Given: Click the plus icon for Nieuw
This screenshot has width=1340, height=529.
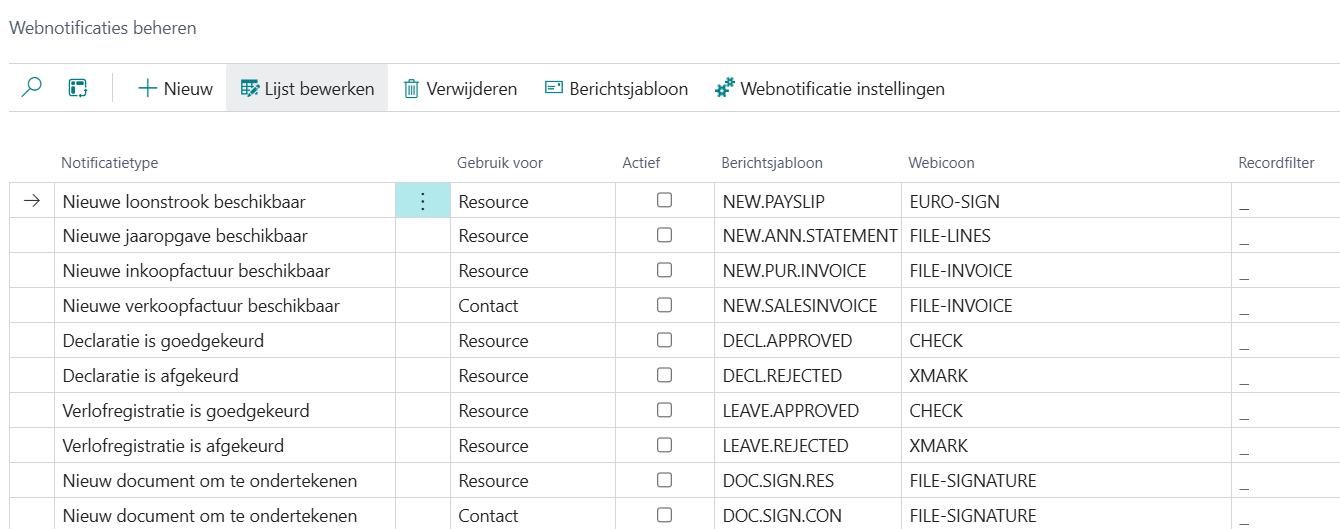Looking at the screenshot, I should pos(148,88).
